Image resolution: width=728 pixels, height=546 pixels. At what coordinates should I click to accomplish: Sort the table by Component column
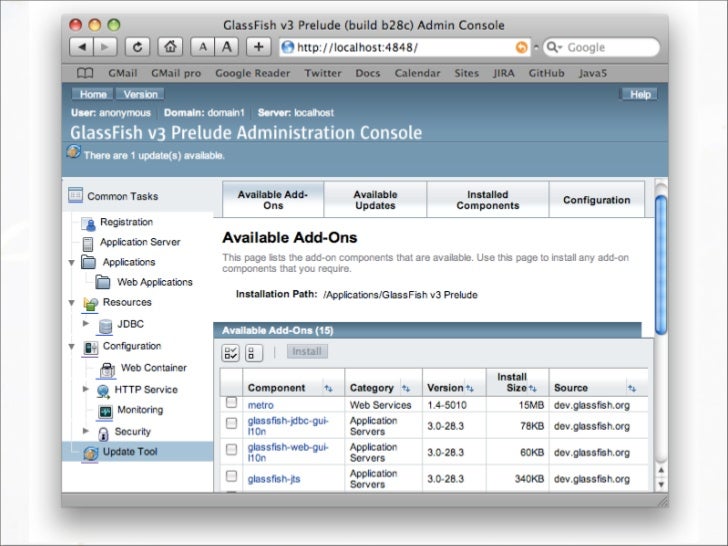coord(328,388)
